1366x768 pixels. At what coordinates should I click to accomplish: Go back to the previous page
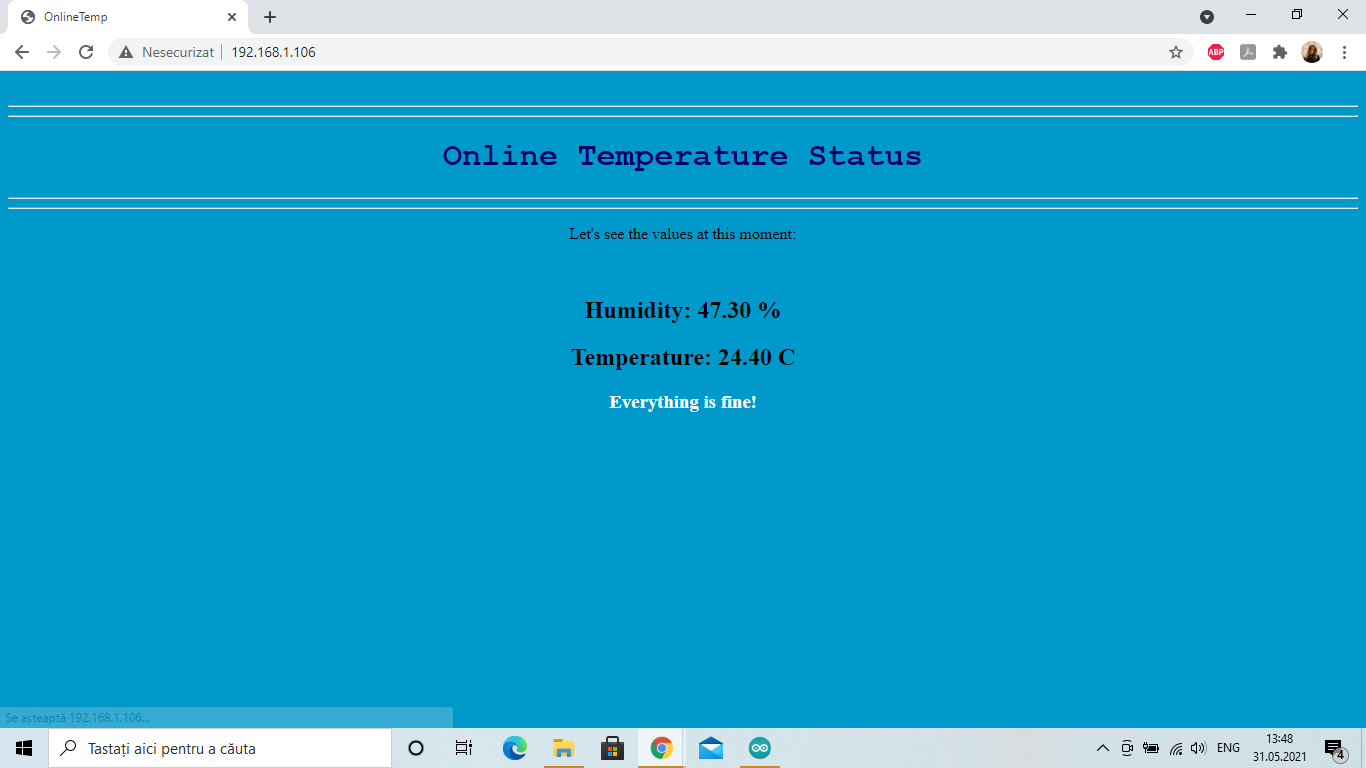[x=22, y=52]
